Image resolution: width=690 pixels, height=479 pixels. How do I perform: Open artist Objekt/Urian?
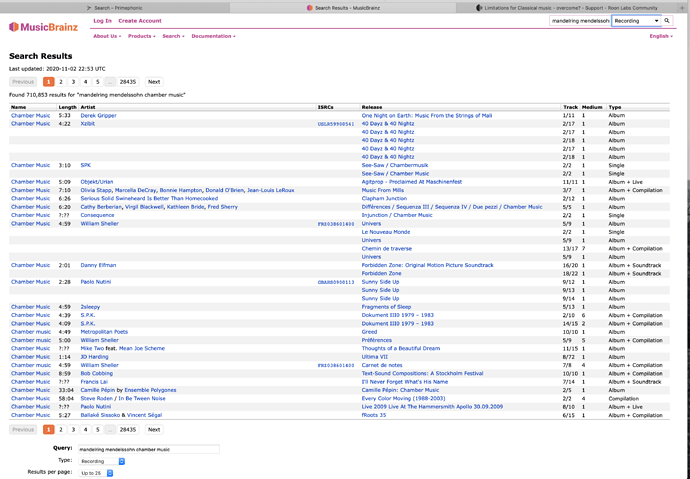tap(97, 182)
